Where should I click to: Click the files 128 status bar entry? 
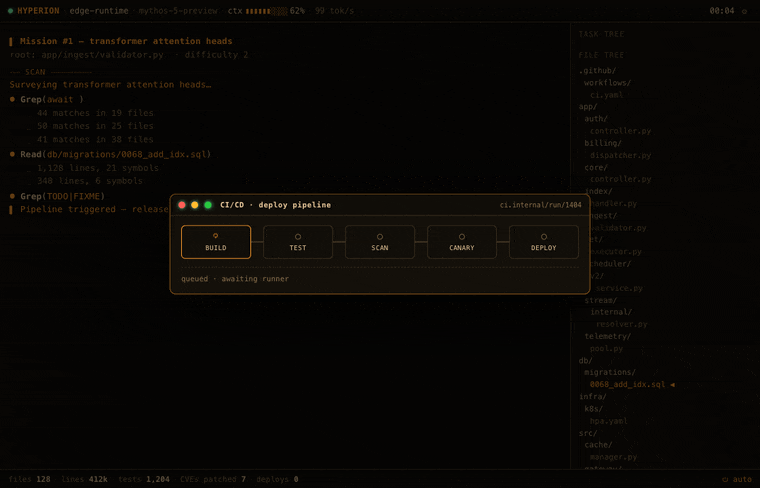(30, 479)
